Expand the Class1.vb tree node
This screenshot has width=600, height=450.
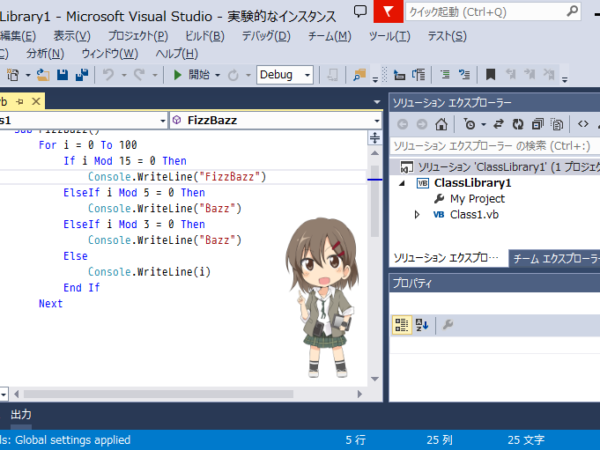coord(417,215)
